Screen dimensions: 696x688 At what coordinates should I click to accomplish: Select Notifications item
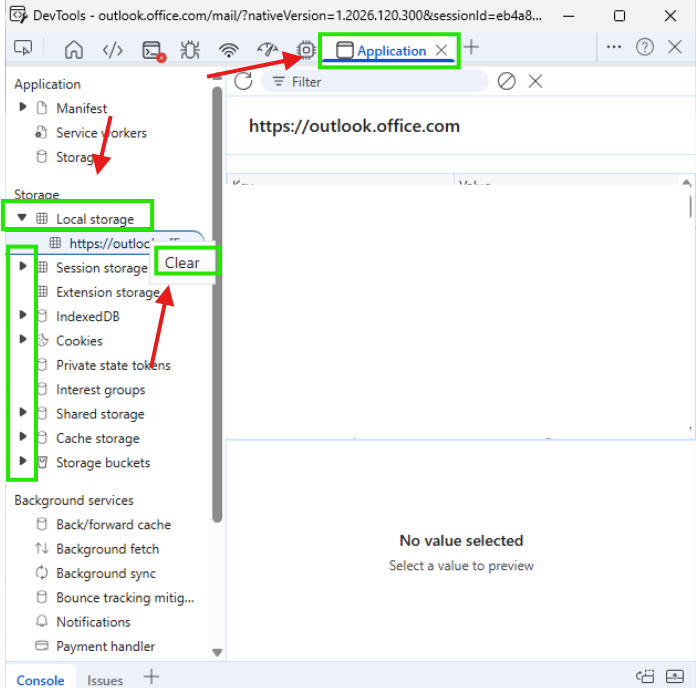(x=93, y=622)
